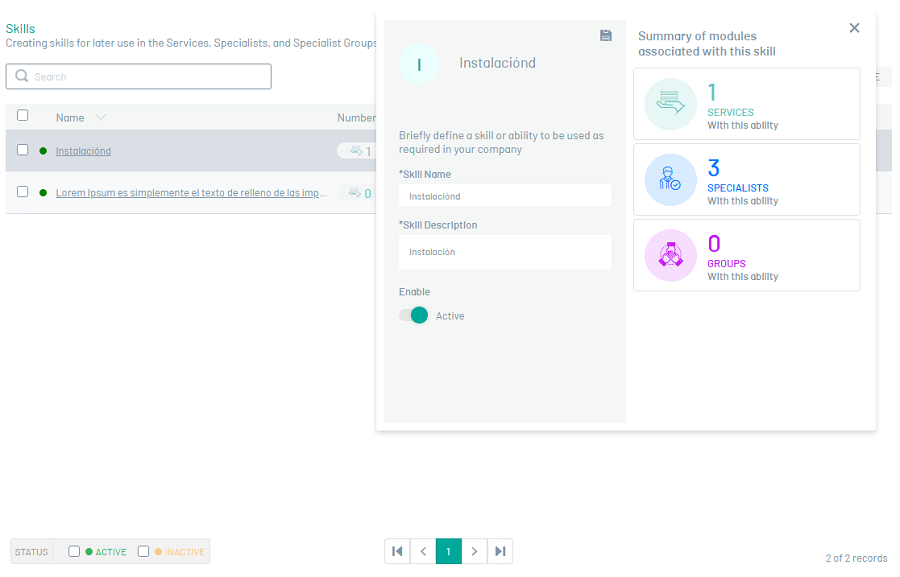Click the save disk icon in skill panel
The width and height of the screenshot is (900, 577).
point(606,36)
